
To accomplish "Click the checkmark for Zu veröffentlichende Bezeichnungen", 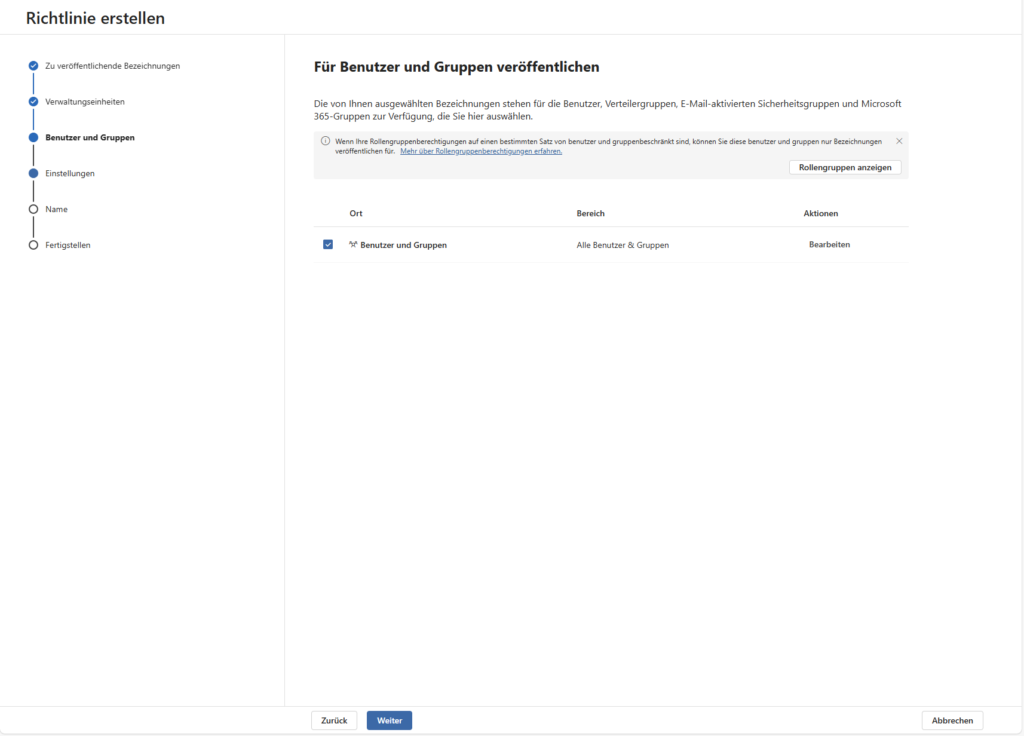I will click(33, 66).
